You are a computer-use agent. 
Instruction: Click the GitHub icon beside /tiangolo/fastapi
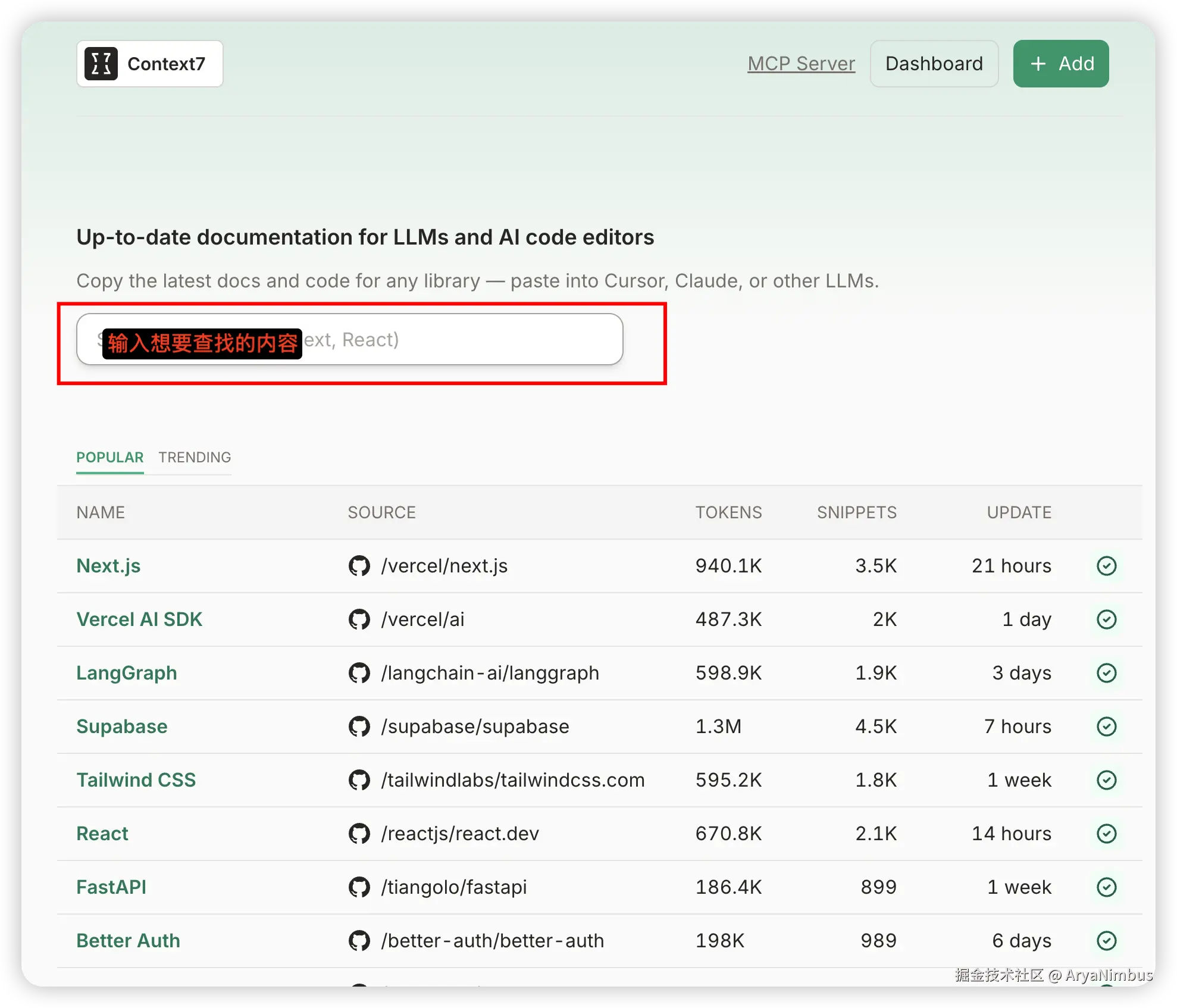(359, 887)
